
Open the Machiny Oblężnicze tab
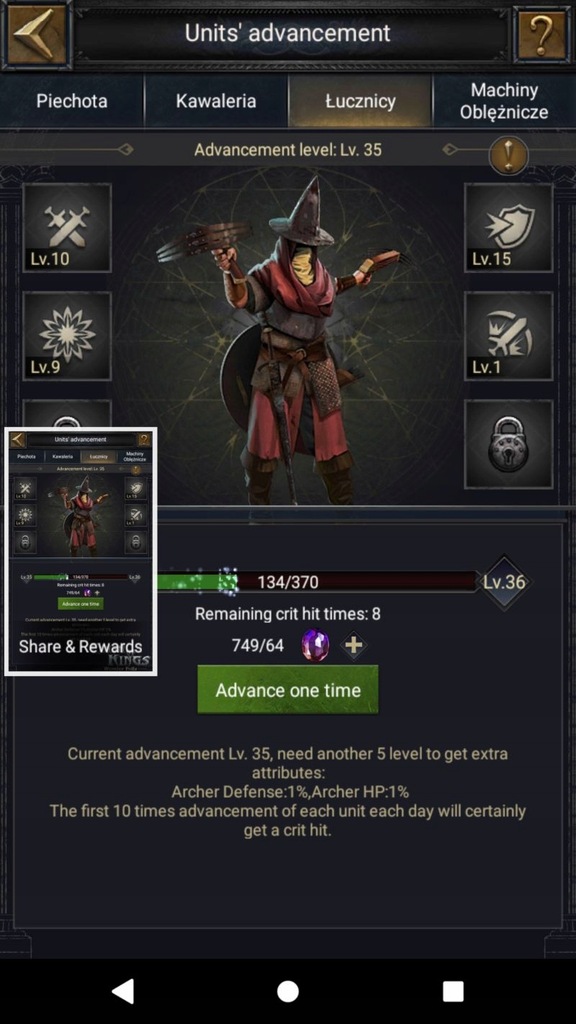coord(504,101)
